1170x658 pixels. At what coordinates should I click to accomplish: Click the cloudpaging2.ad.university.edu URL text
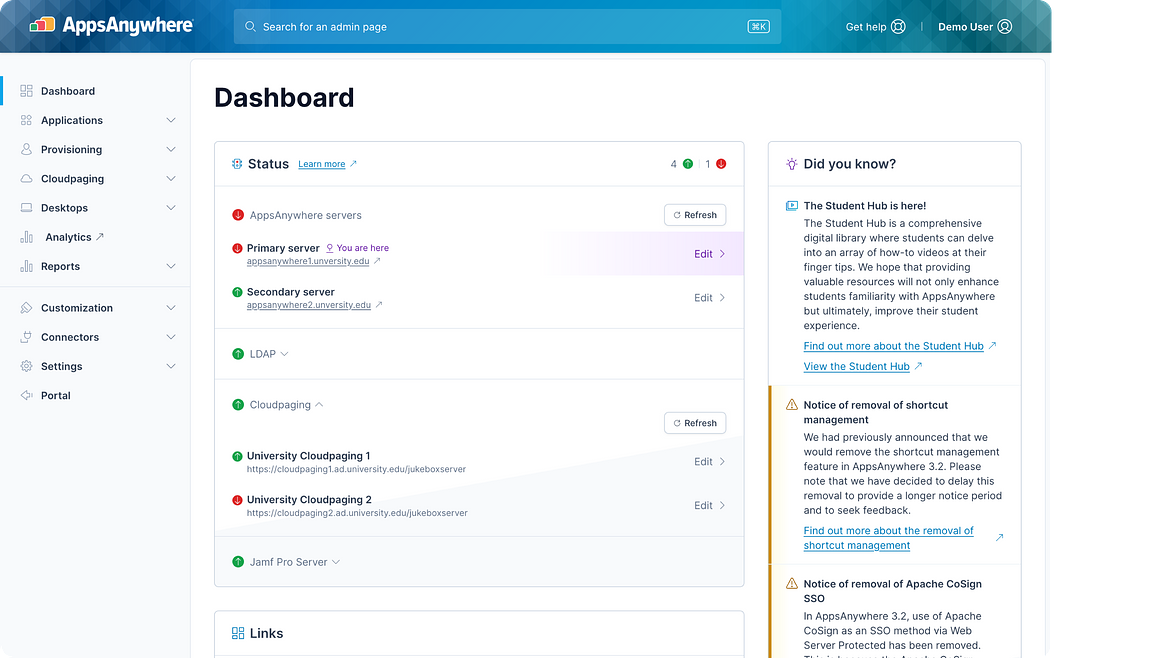tap(357, 513)
